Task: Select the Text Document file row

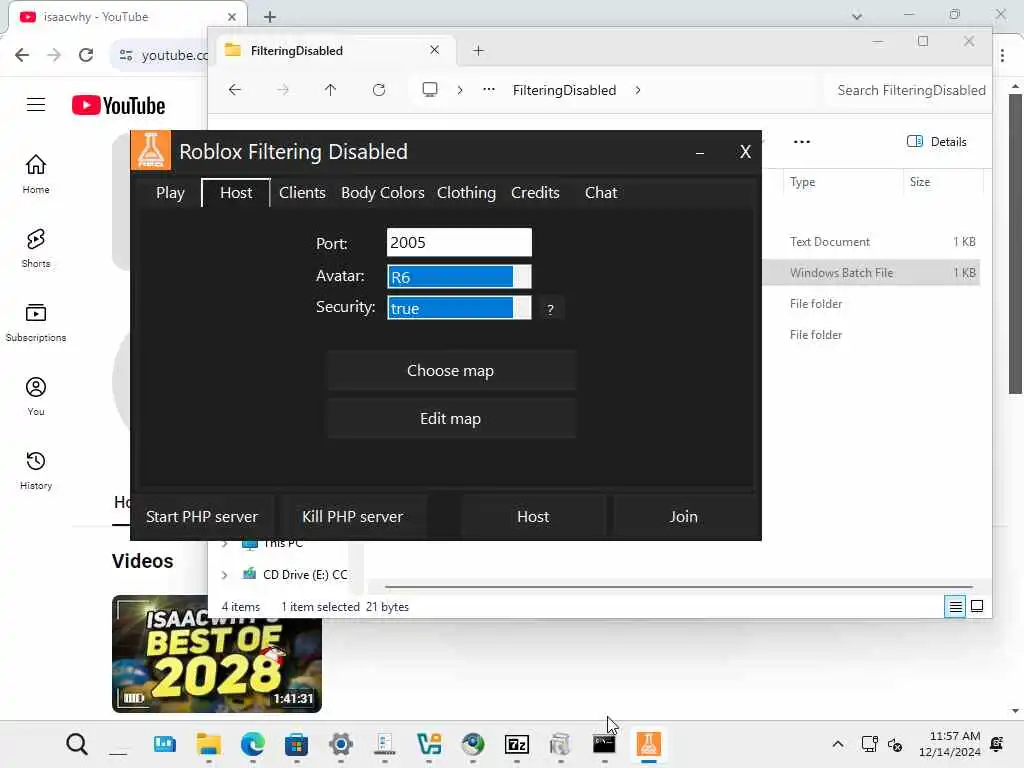Action: click(x=872, y=242)
